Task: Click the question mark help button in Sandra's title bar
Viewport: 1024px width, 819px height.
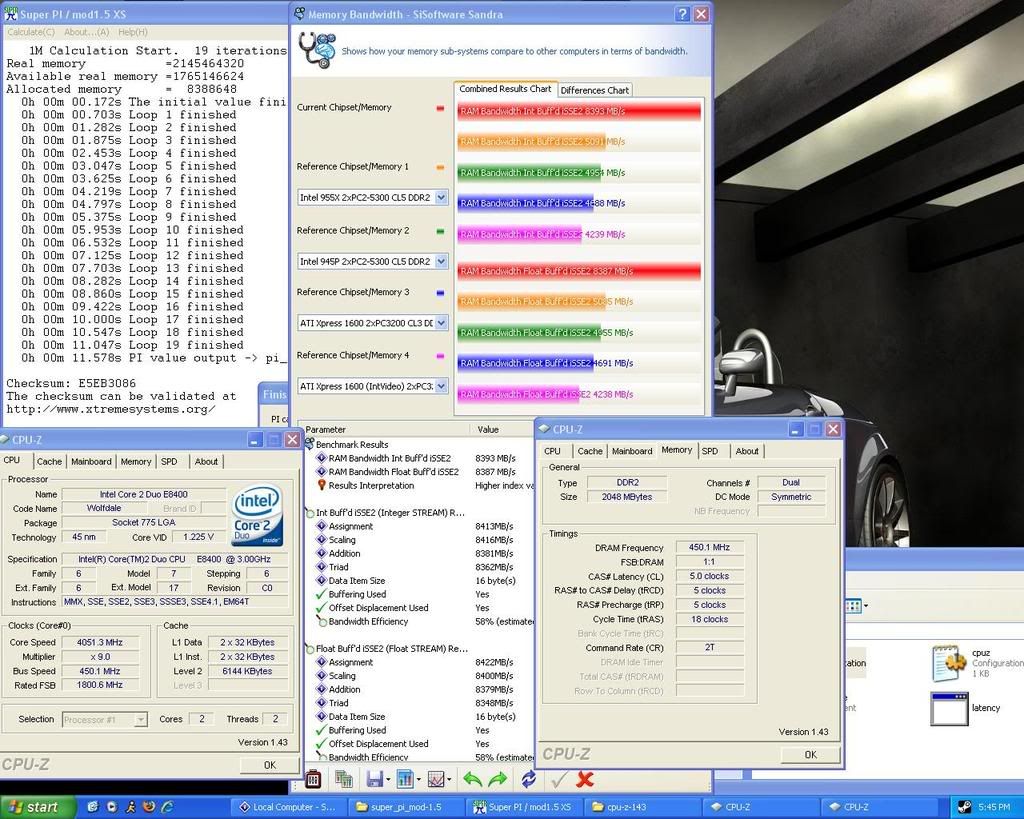Action: click(682, 14)
